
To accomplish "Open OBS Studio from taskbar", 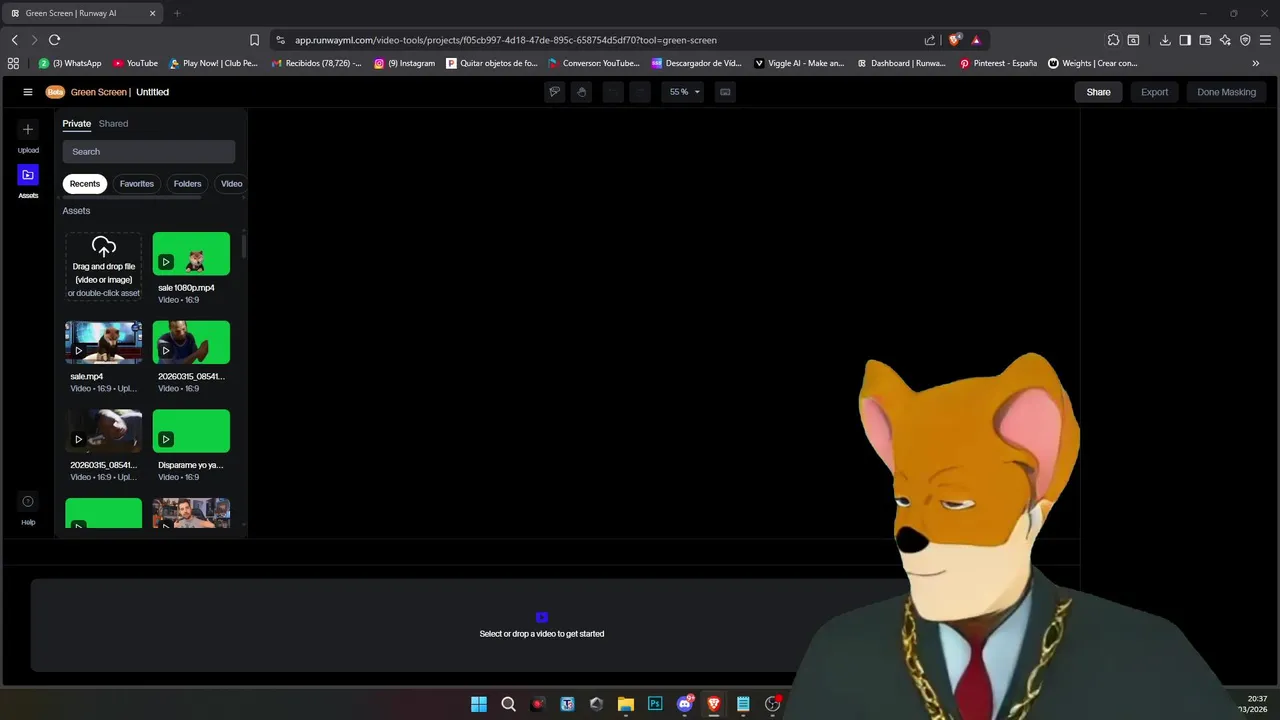I will click(x=773, y=704).
